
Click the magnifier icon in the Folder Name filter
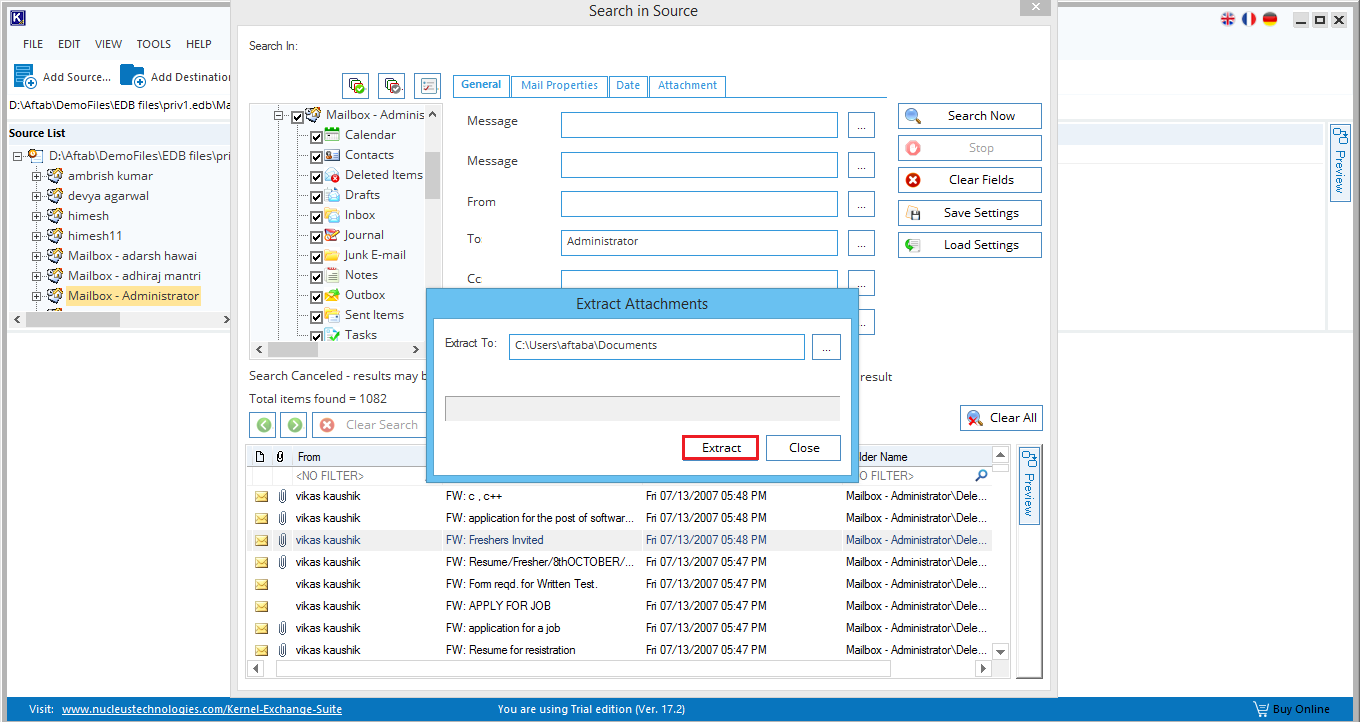[x=981, y=476]
